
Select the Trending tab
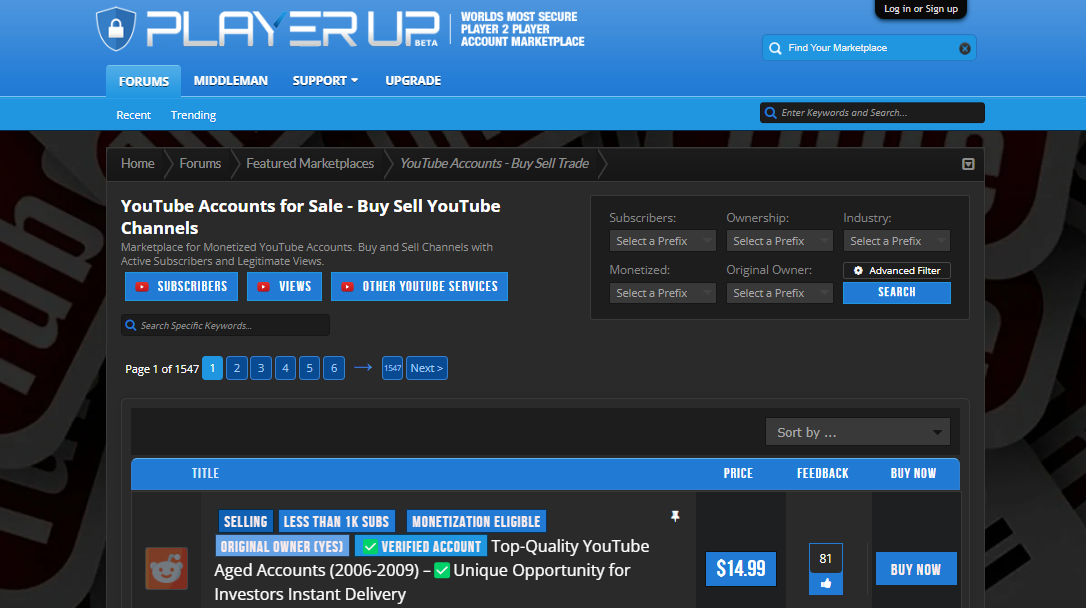tap(193, 114)
